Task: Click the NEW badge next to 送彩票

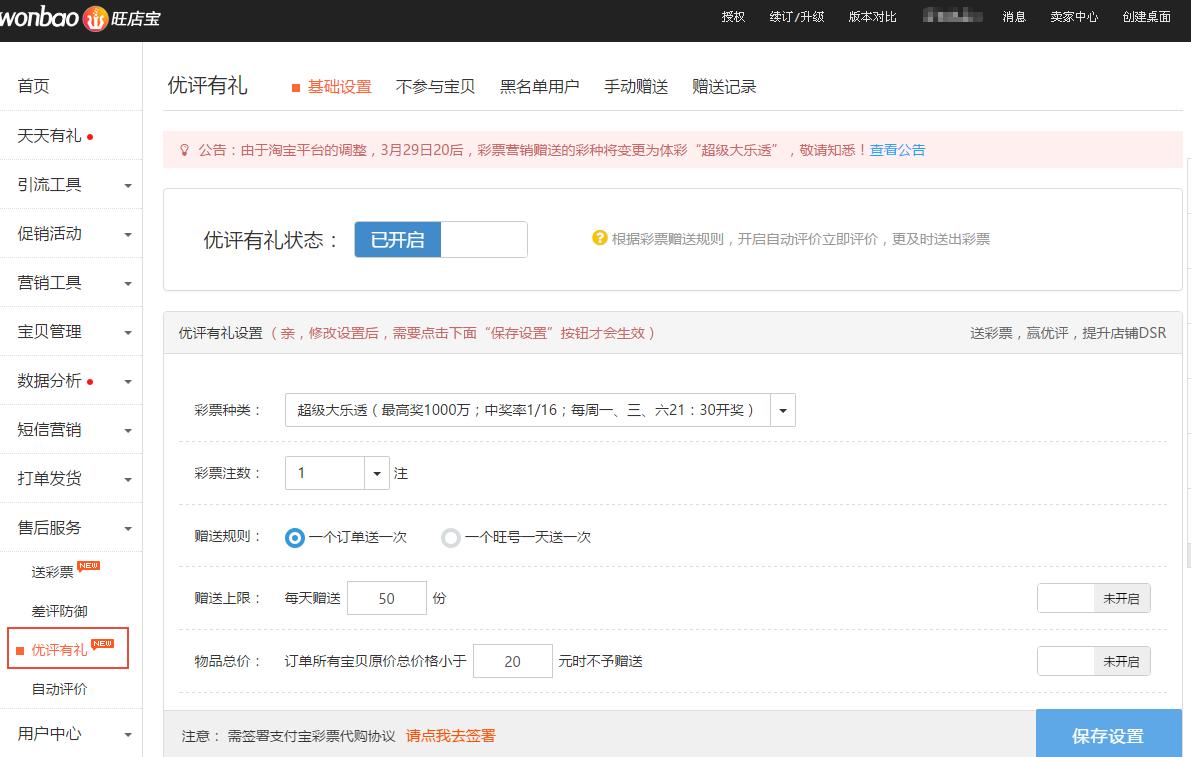Action: pyautogui.click(x=88, y=564)
